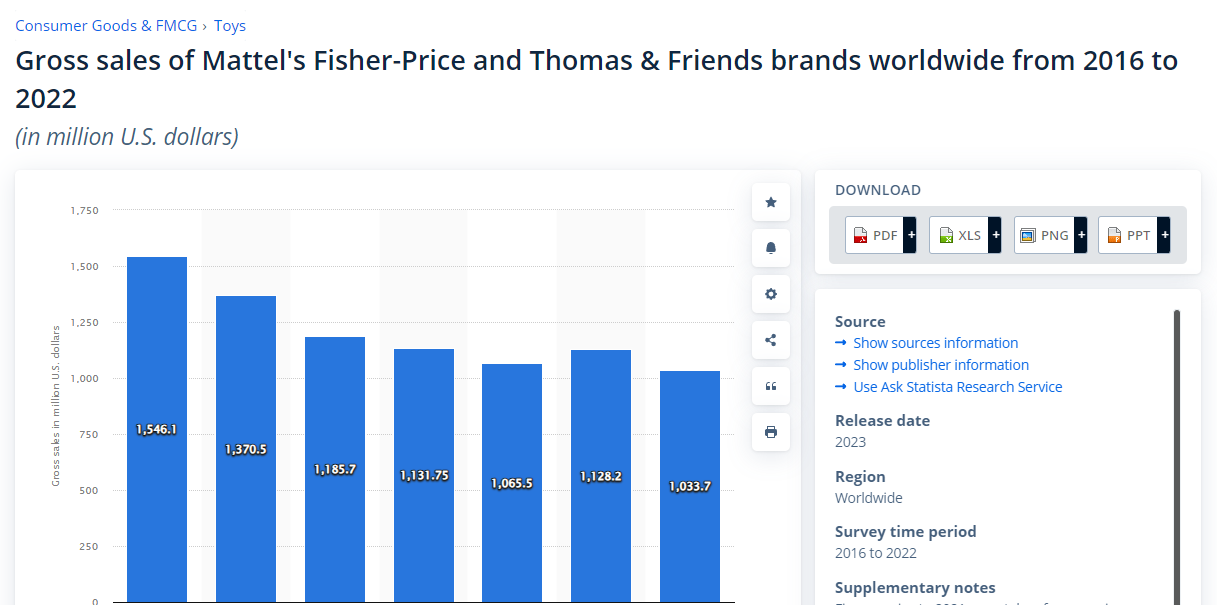Click the bar labeled 1,033.7
The width and height of the screenshot is (1217, 605).
pyautogui.click(x=690, y=486)
